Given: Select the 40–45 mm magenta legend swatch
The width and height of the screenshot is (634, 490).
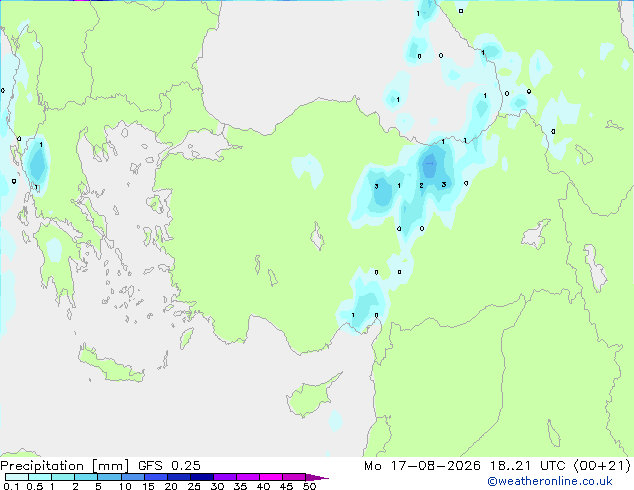Looking at the screenshot, I should pyautogui.click(x=271, y=477).
